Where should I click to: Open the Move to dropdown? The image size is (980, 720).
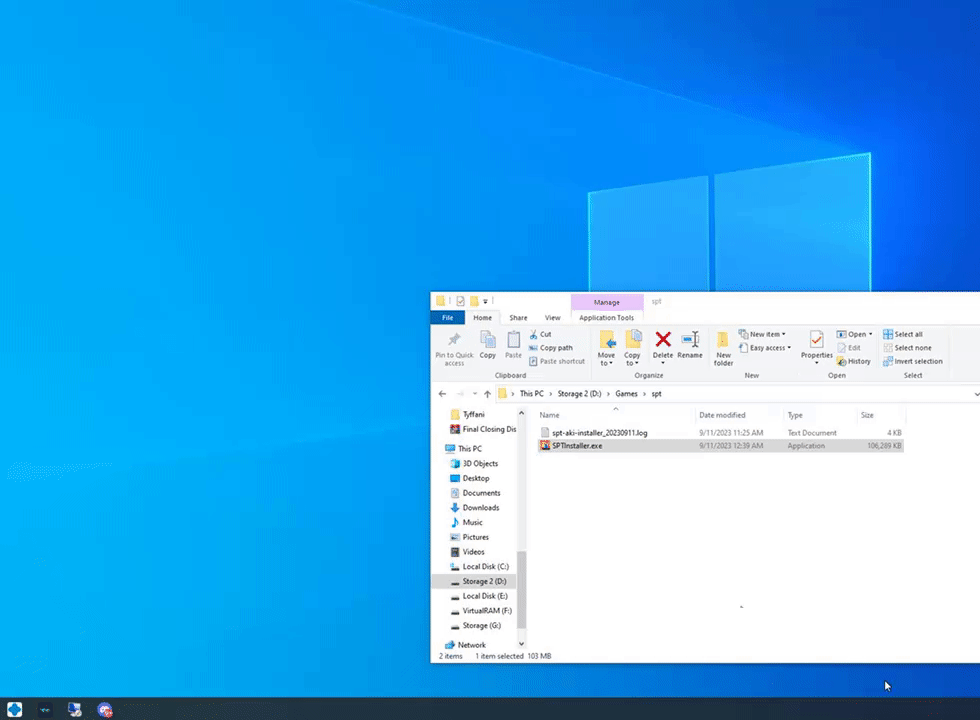point(606,348)
